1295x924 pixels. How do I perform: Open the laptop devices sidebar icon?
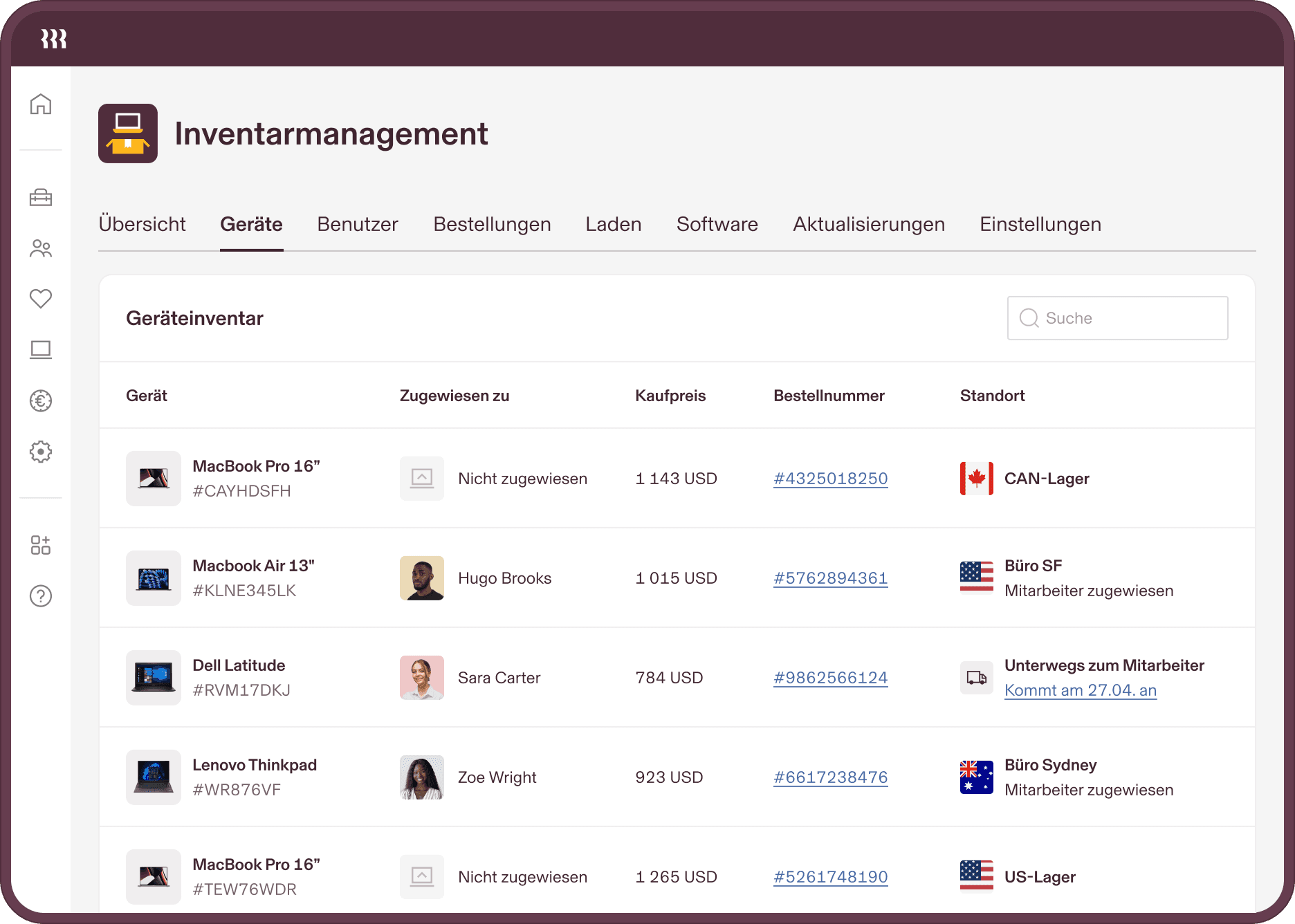point(41,350)
